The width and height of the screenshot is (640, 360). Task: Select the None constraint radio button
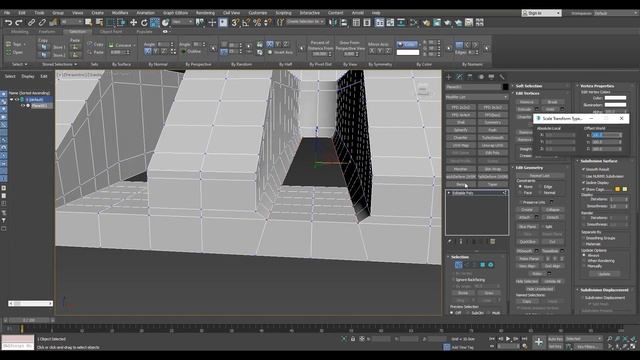click(x=520, y=187)
